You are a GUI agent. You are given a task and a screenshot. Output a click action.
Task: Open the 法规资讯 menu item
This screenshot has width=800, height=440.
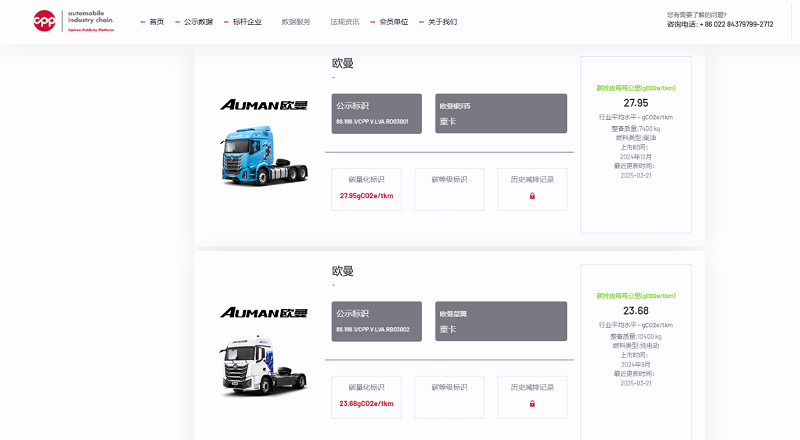click(x=344, y=22)
